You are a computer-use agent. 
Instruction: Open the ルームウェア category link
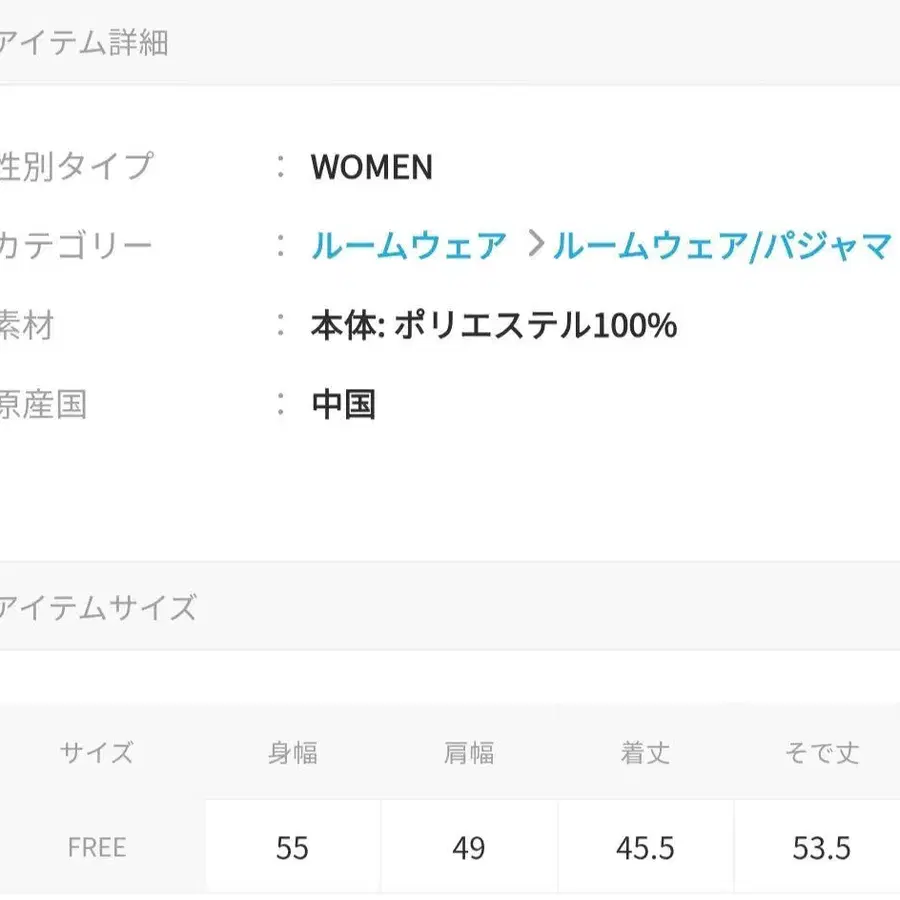[408, 243]
